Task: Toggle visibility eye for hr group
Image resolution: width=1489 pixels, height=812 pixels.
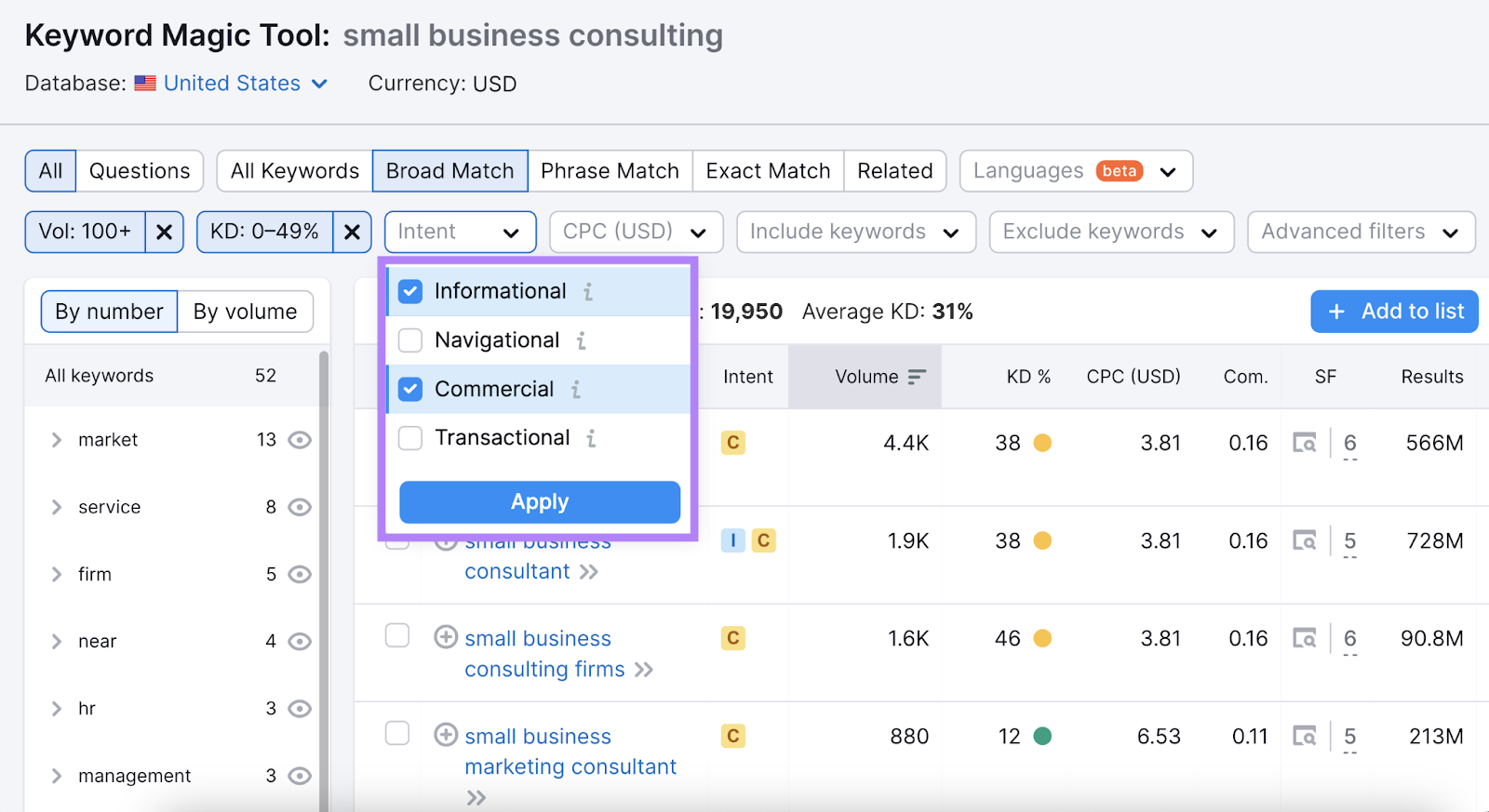Action: tap(300, 709)
